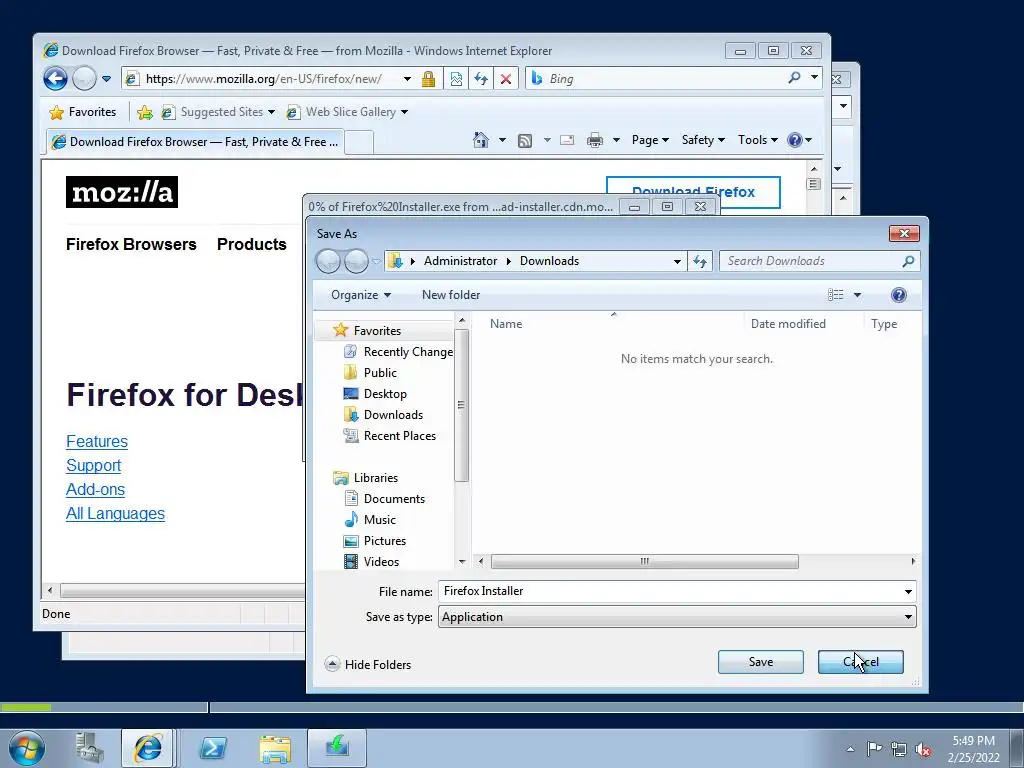Click the red Stop icon in IE
The image size is (1024, 768).
tap(505, 79)
